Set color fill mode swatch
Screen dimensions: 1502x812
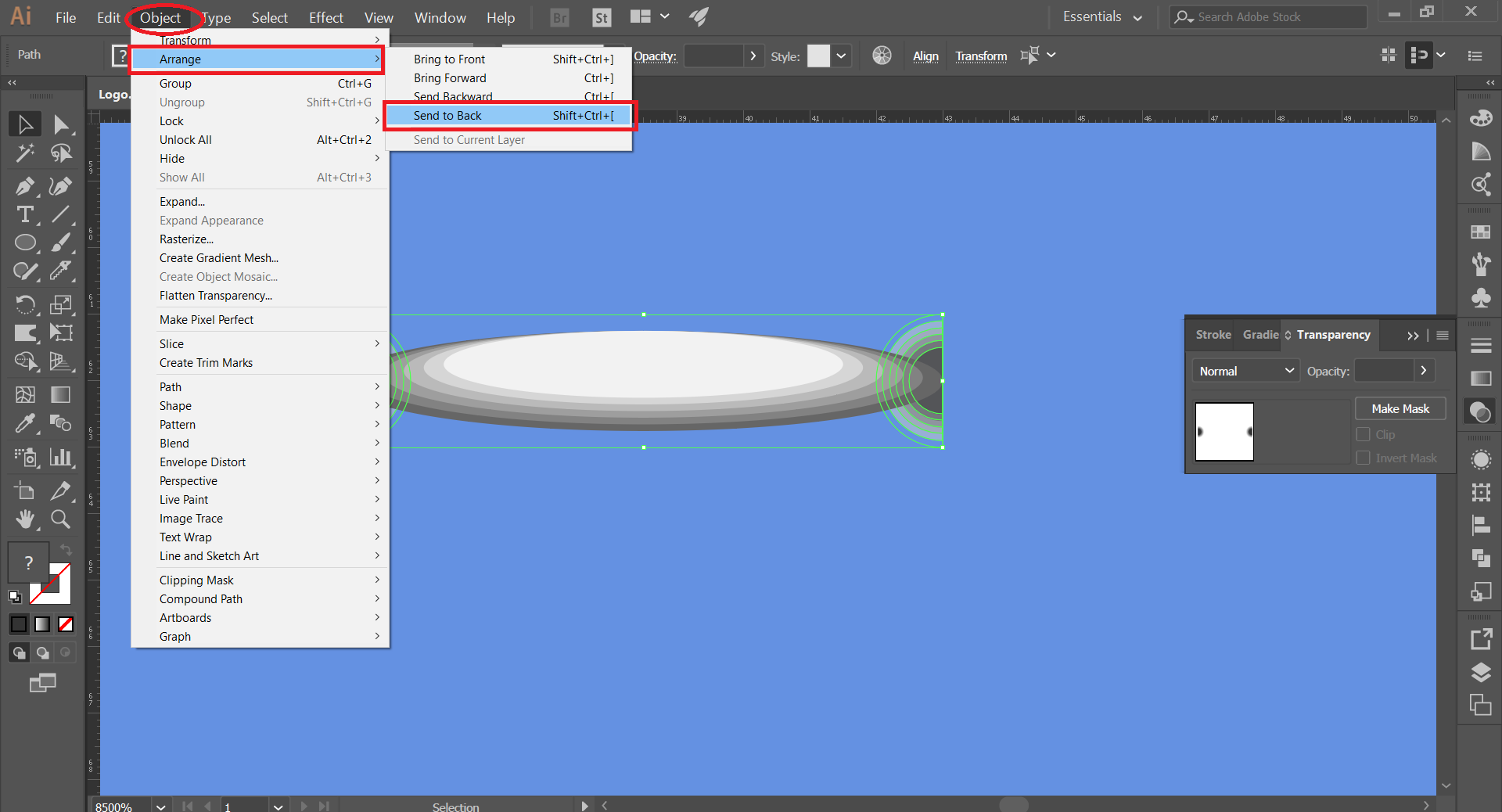pyautogui.click(x=19, y=624)
